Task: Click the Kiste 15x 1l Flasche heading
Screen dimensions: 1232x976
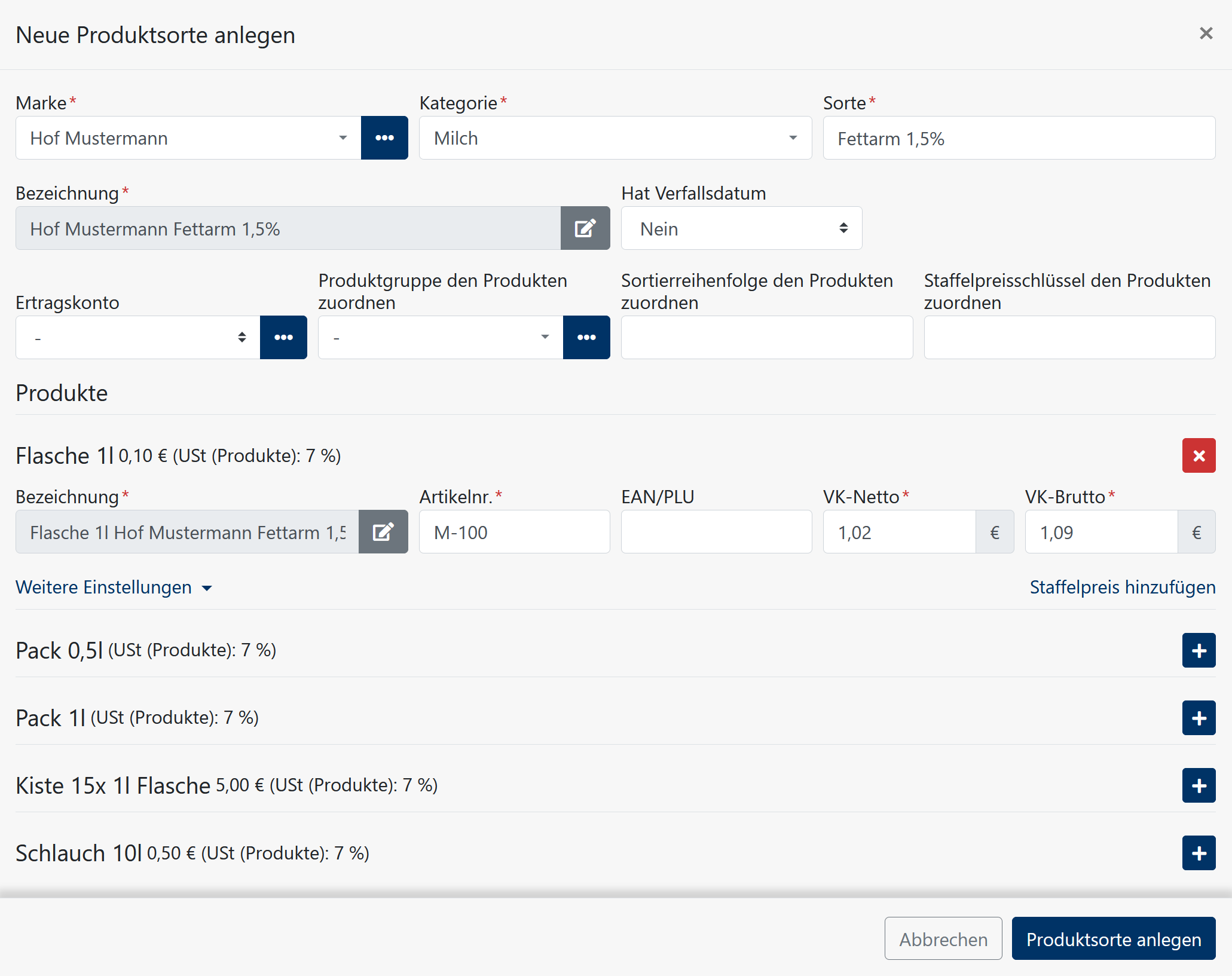Action: click(113, 785)
